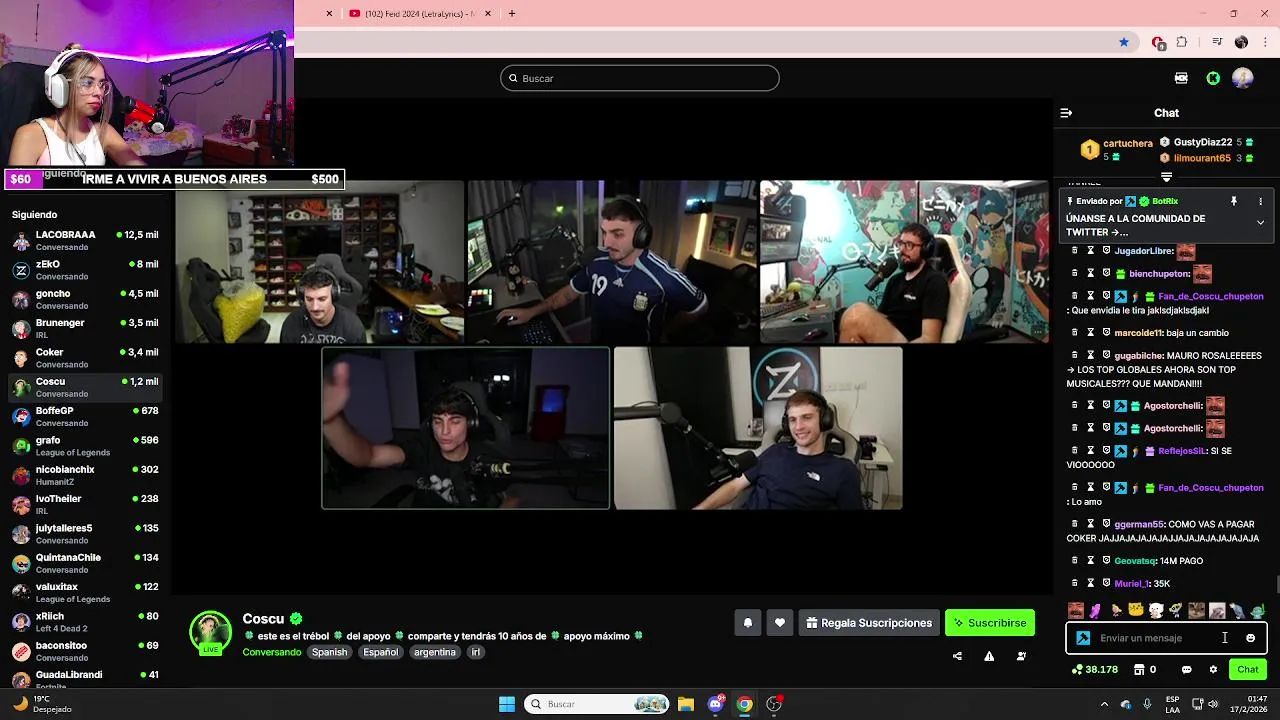Viewport: 1280px width, 720px height.
Task: Open the pinned message three-dot menu
Action: pos(1260,201)
